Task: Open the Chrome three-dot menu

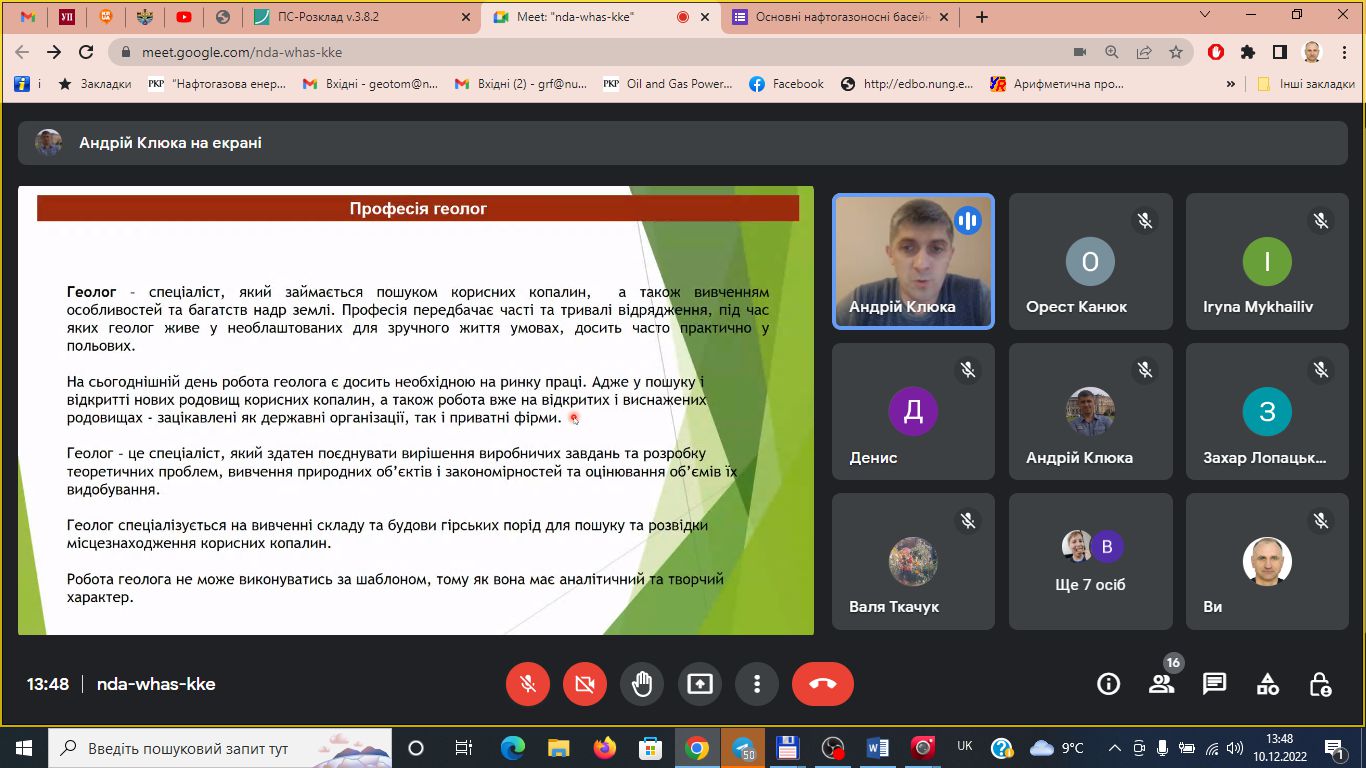Action: (1344, 52)
